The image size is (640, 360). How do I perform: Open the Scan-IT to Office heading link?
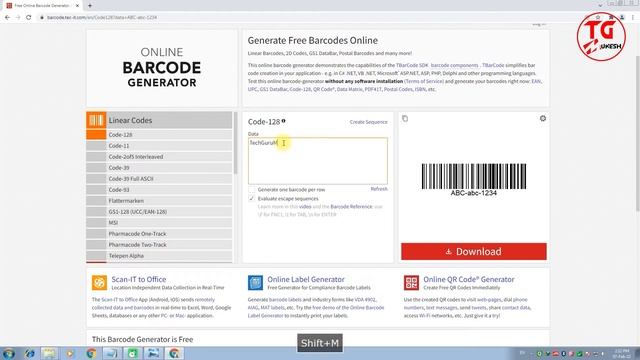(x=139, y=280)
